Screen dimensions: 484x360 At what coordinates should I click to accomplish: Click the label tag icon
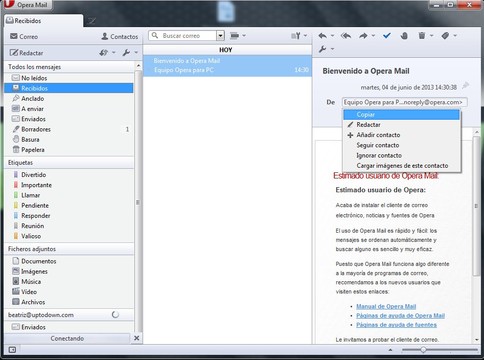click(445, 35)
